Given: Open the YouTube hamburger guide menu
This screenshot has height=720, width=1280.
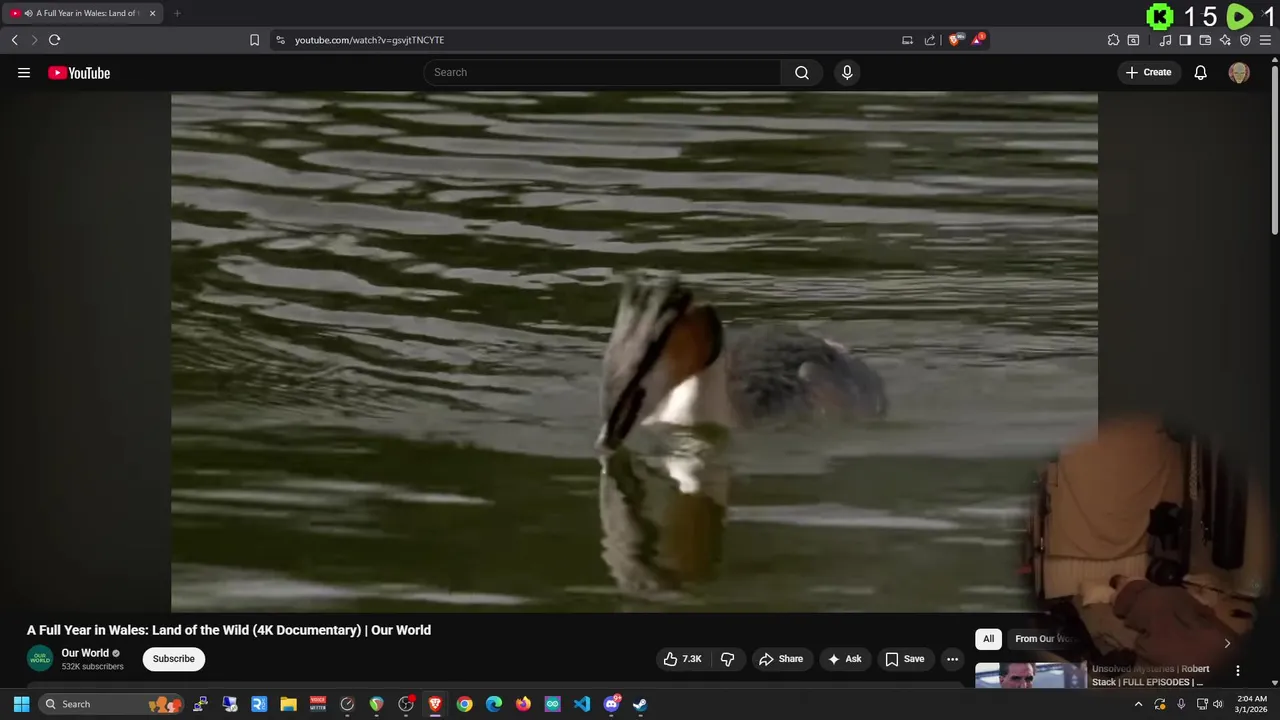Looking at the screenshot, I should [x=24, y=72].
